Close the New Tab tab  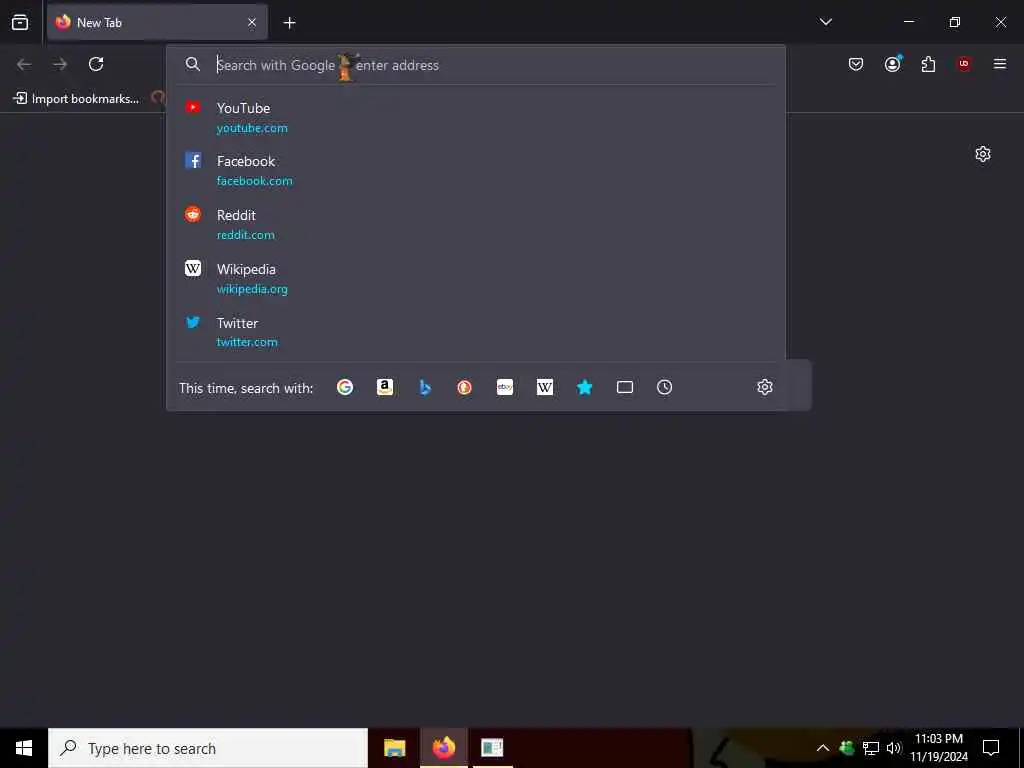252,22
